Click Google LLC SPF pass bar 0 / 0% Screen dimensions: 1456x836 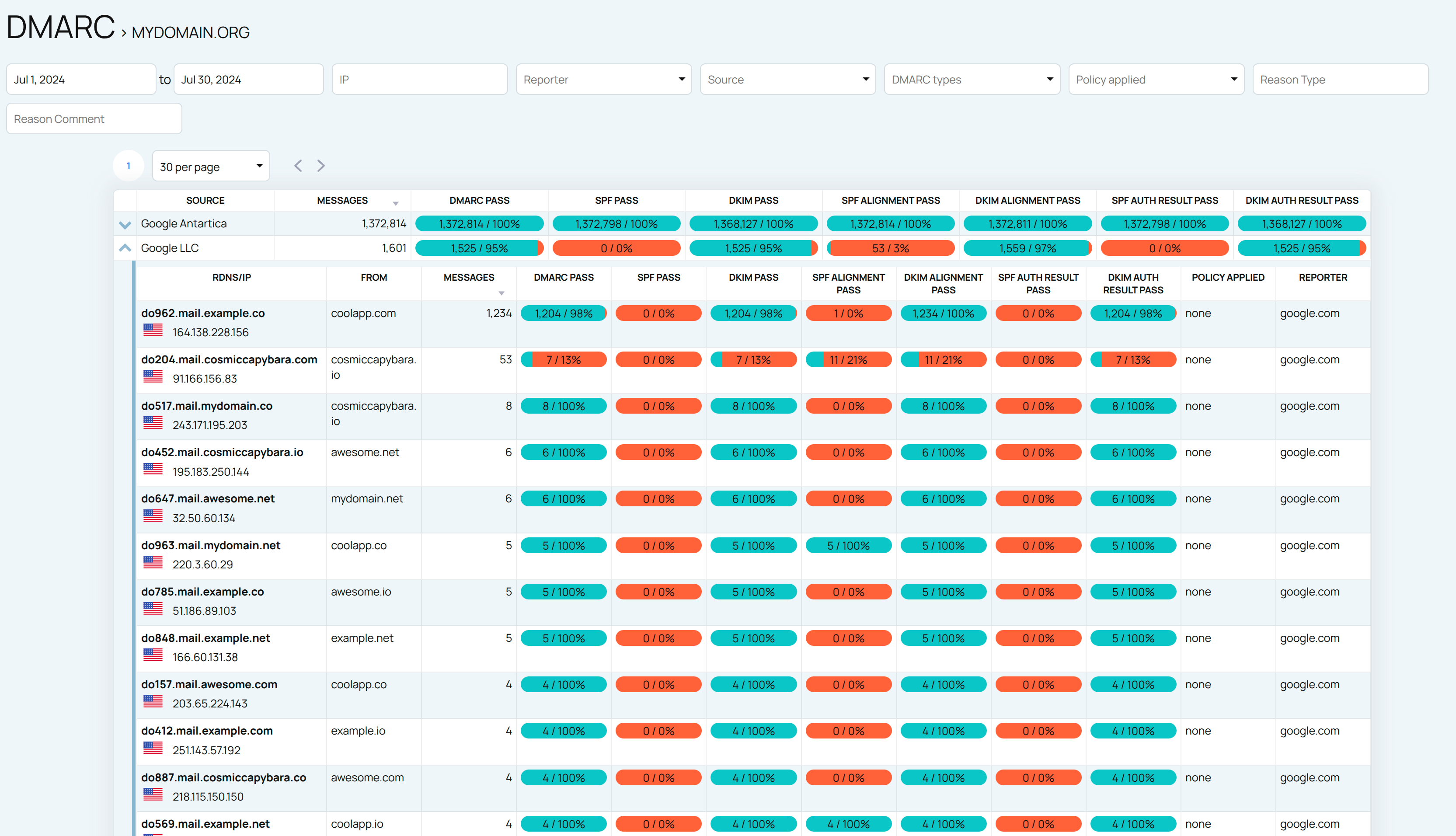tap(616, 248)
